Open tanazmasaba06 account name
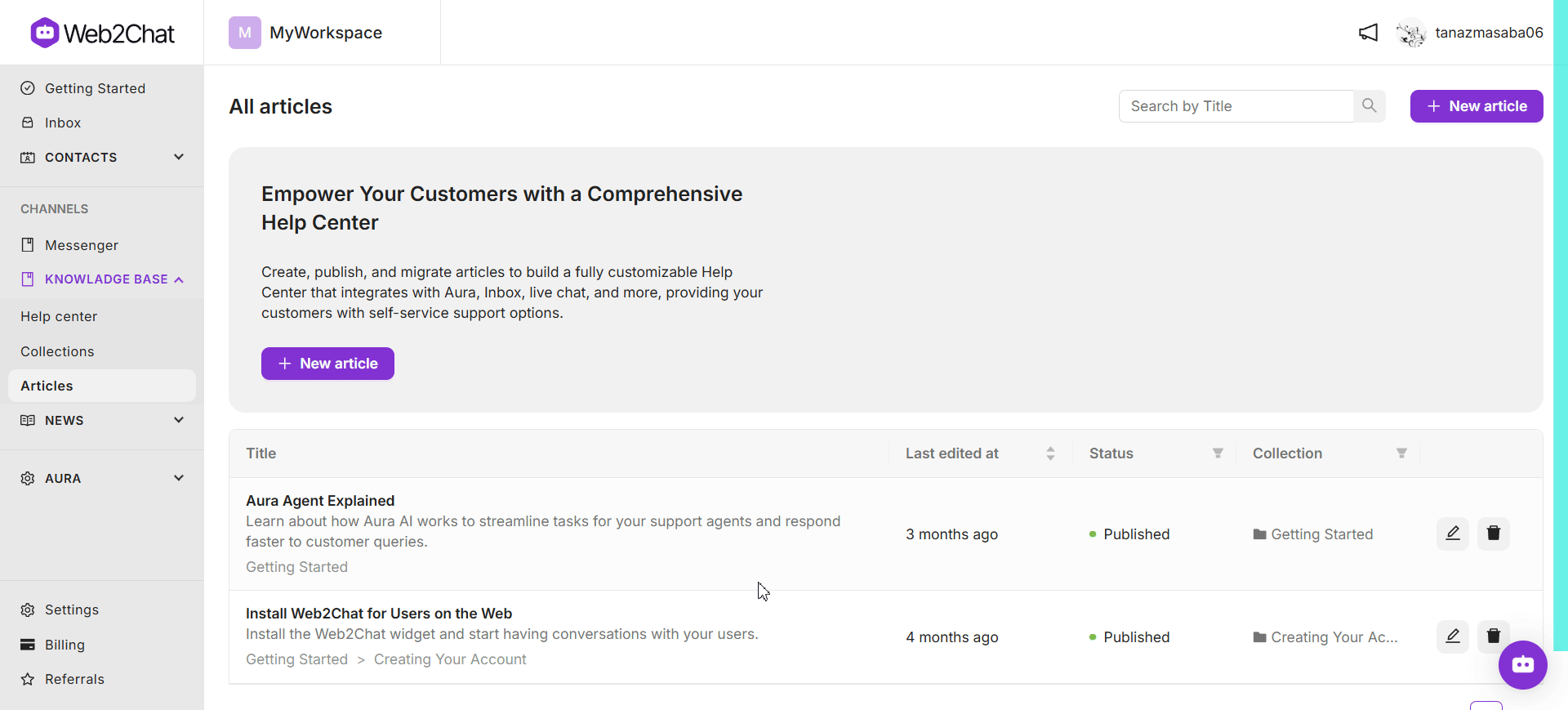The width and height of the screenshot is (1568, 710). [x=1489, y=33]
